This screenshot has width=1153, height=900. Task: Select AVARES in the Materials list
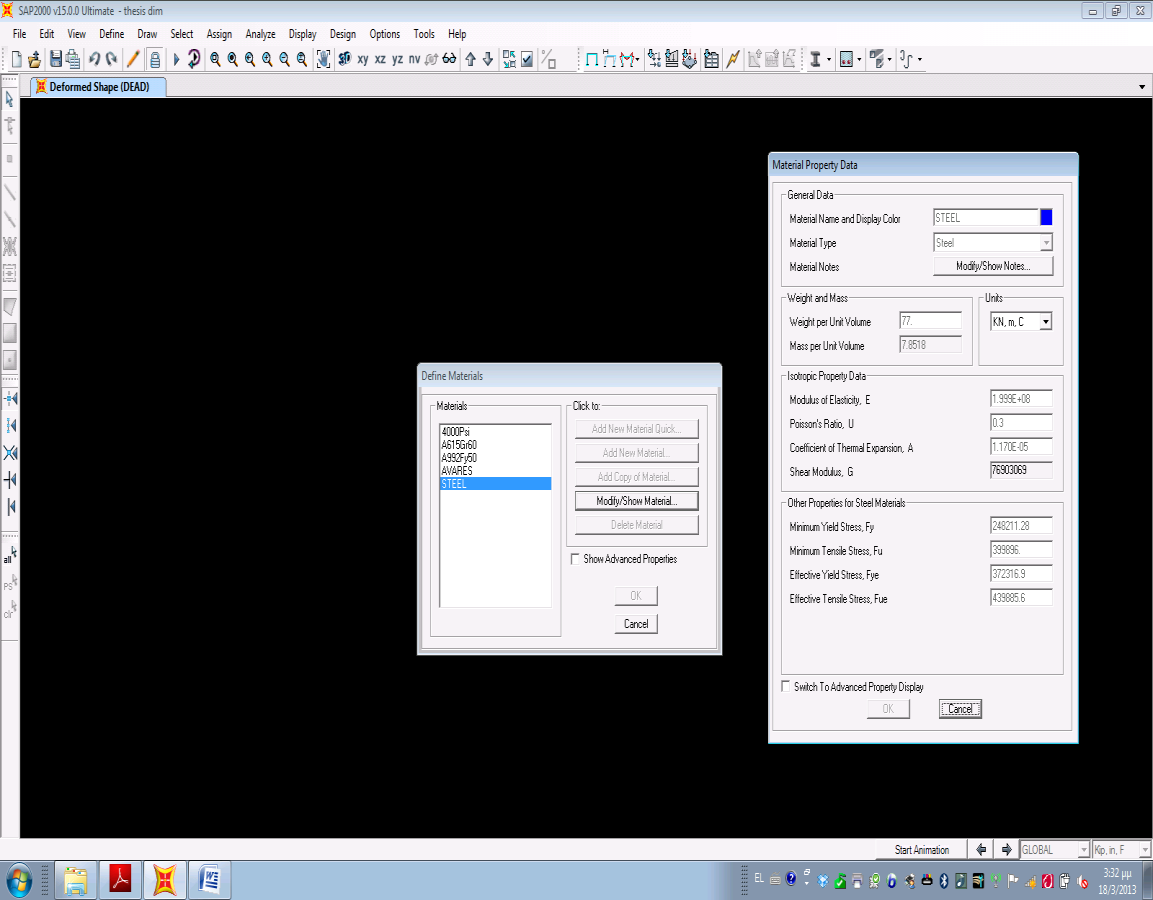[495, 471]
